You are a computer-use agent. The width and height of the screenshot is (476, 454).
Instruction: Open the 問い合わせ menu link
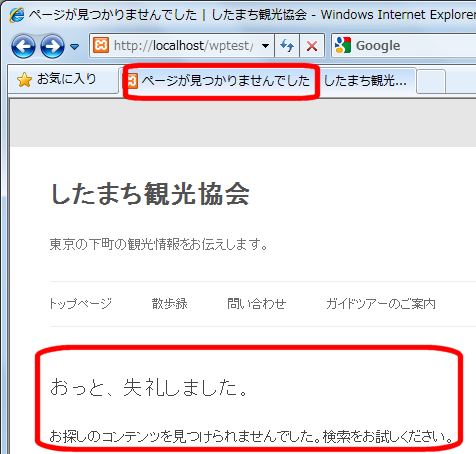point(257,304)
